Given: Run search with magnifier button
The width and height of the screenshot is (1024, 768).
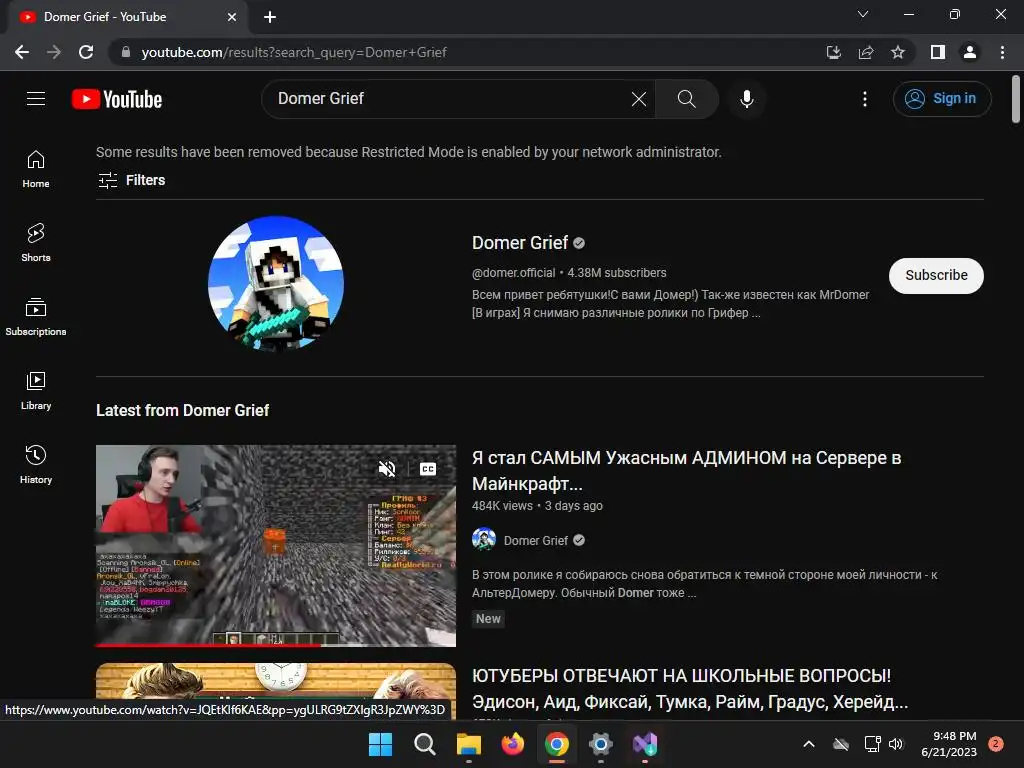Looking at the screenshot, I should coord(686,99).
